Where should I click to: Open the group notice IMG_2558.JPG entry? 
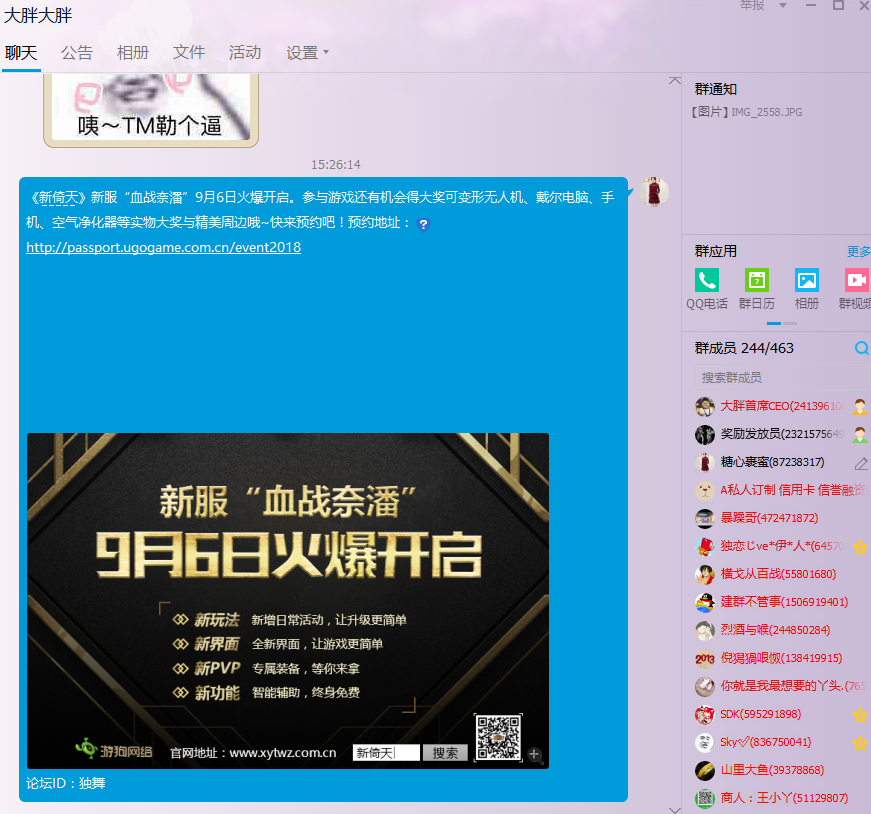[747, 112]
